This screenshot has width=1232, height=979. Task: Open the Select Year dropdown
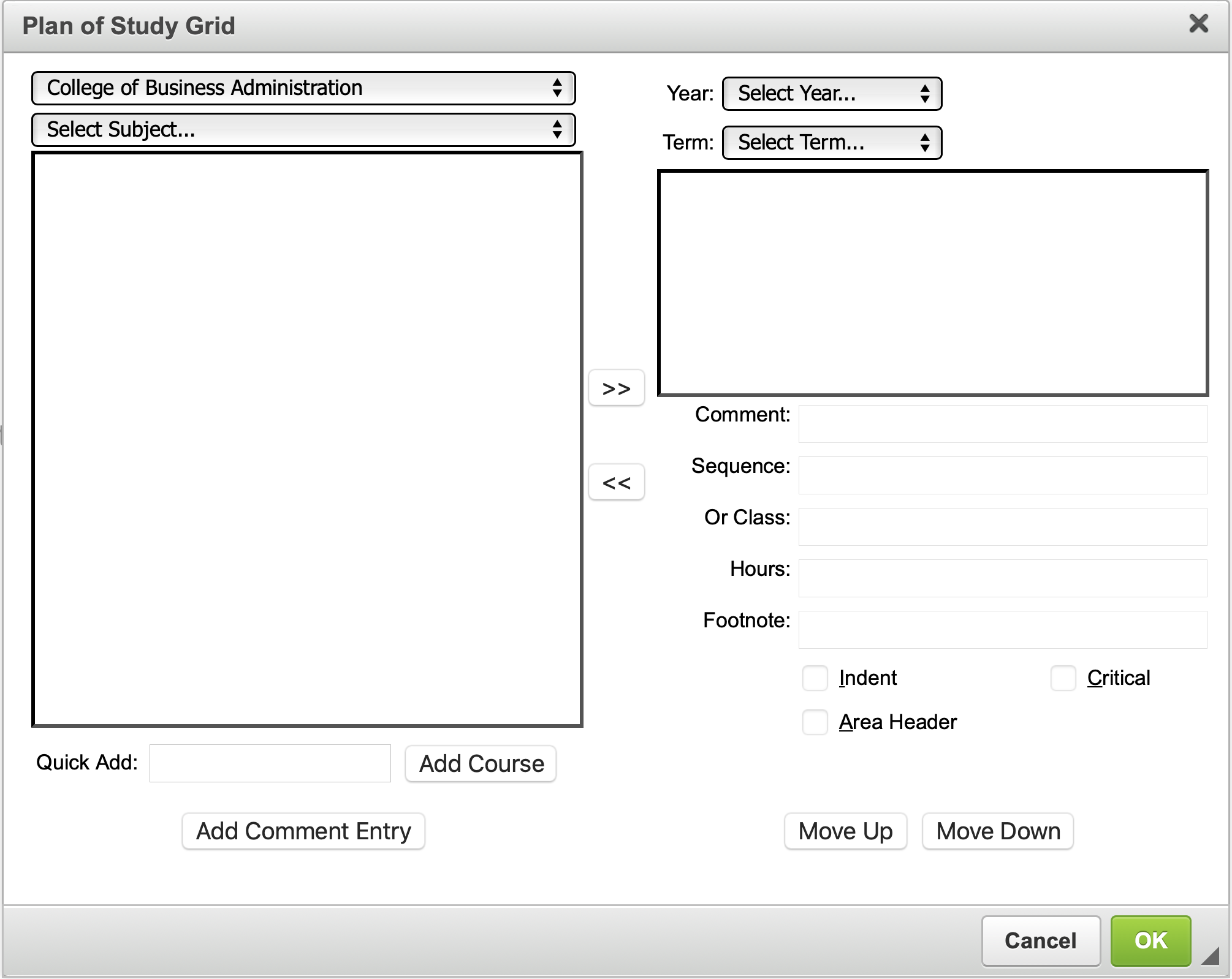pyautogui.click(x=832, y=94)
